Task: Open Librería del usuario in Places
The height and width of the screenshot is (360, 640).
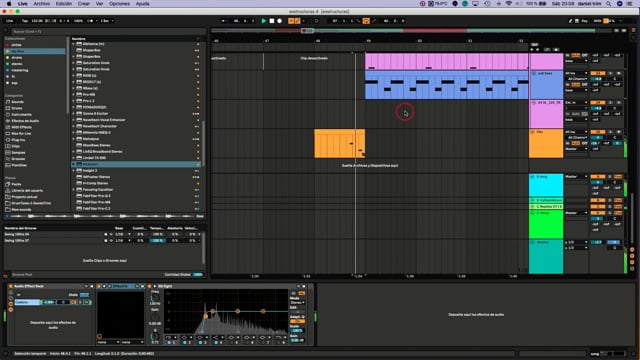Action: (x=27, y=191)
